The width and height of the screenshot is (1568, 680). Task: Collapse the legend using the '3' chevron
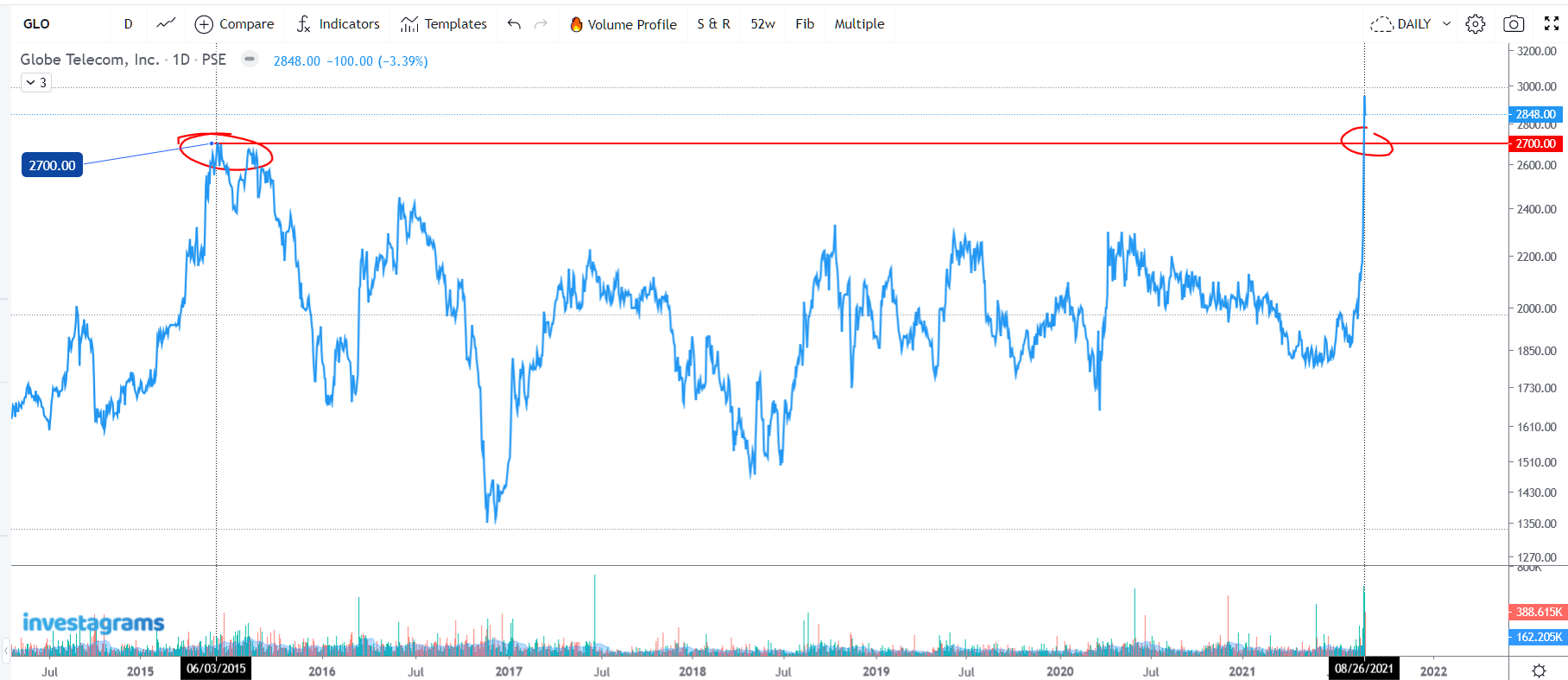36,83
